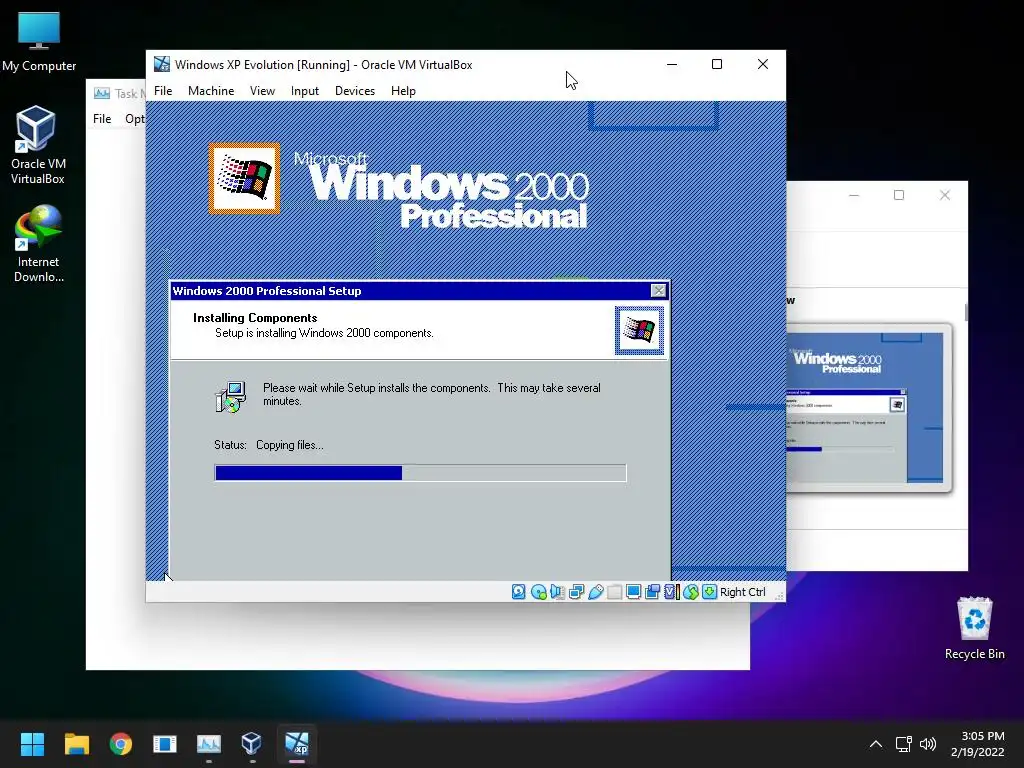Click the file copying progress bar
The height and width of the screenshot is (768, 1024).
(x=420, y=473)
